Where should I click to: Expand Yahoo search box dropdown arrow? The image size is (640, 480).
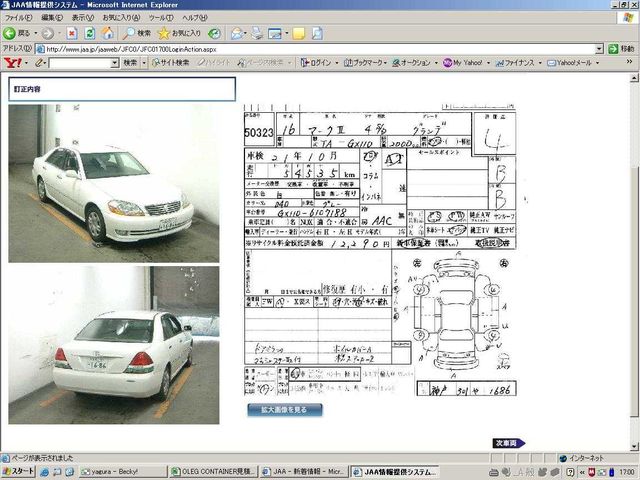coord(115,63)
